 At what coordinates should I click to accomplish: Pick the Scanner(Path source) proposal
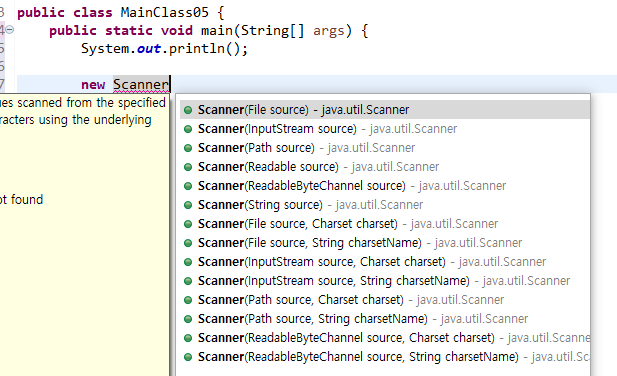[385, 147]
